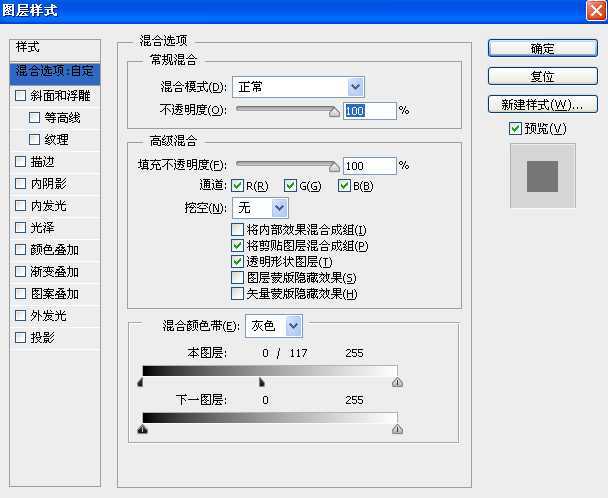Enable the 斜面和浮雕 effect checkbox
The width and height of the screenshot is (608, 498).
[21, 97]
